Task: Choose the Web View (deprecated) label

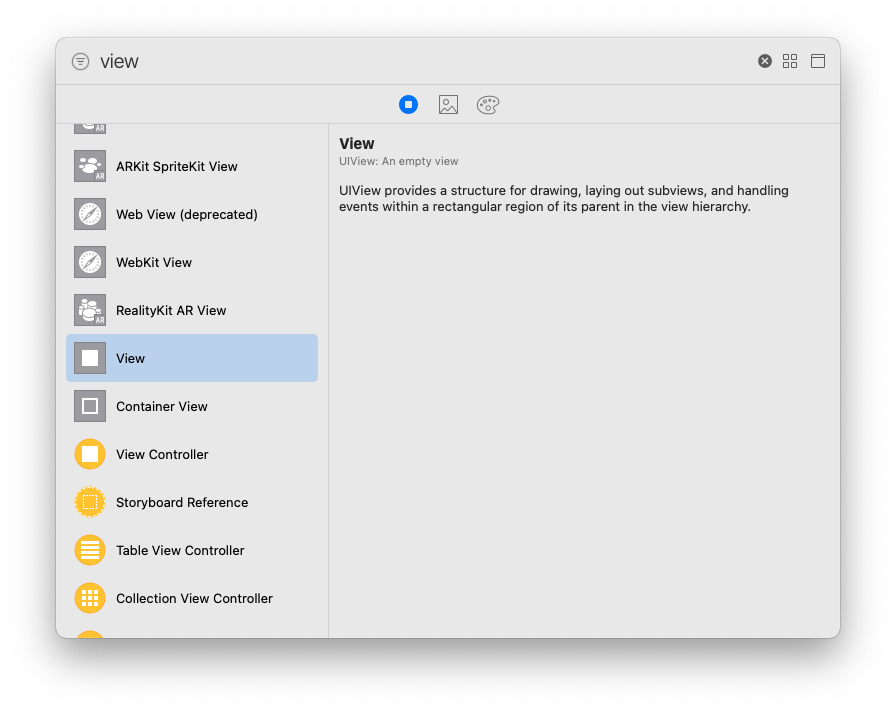Action: coord(187,214)
